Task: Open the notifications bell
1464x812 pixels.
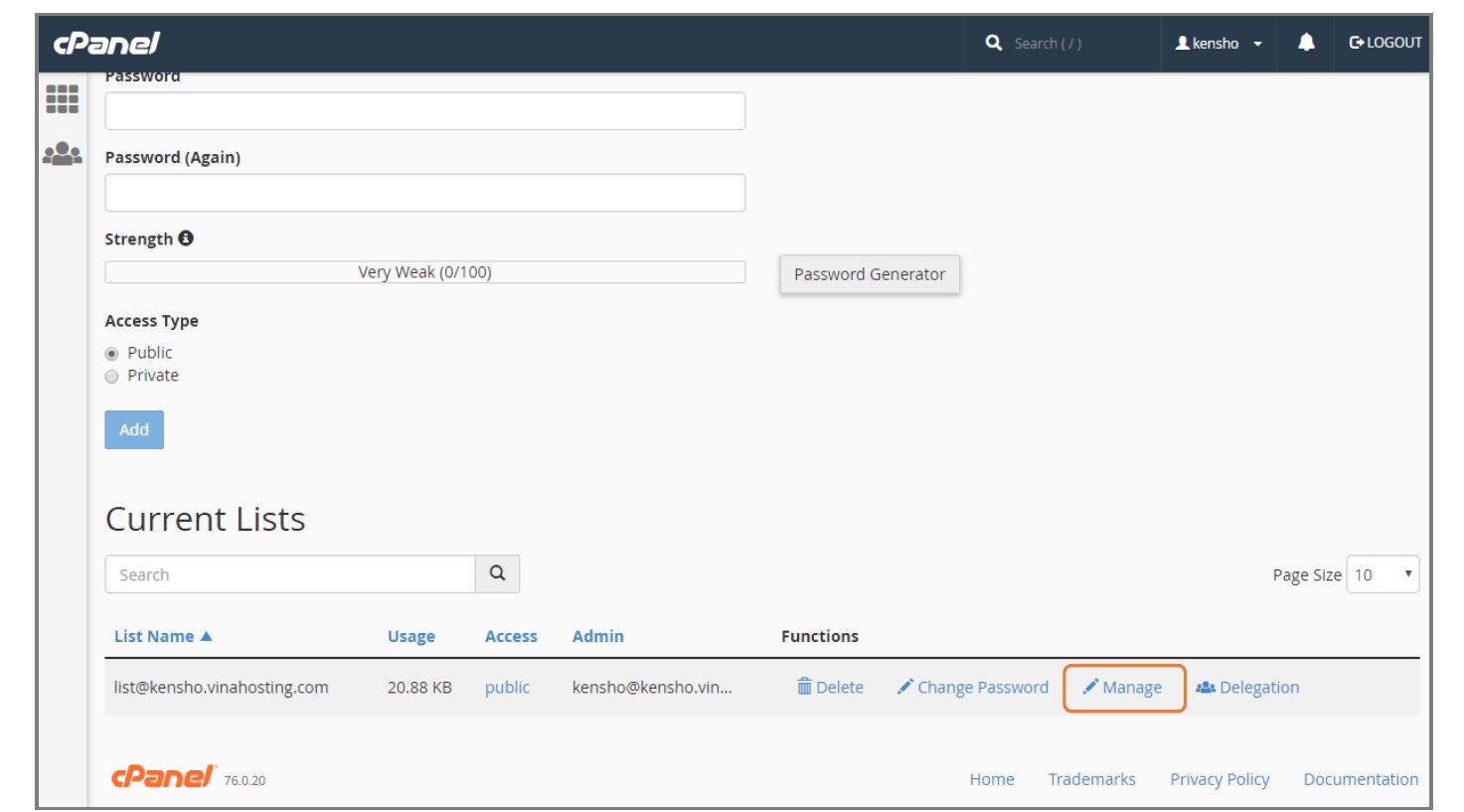Action: point(1306,42)
